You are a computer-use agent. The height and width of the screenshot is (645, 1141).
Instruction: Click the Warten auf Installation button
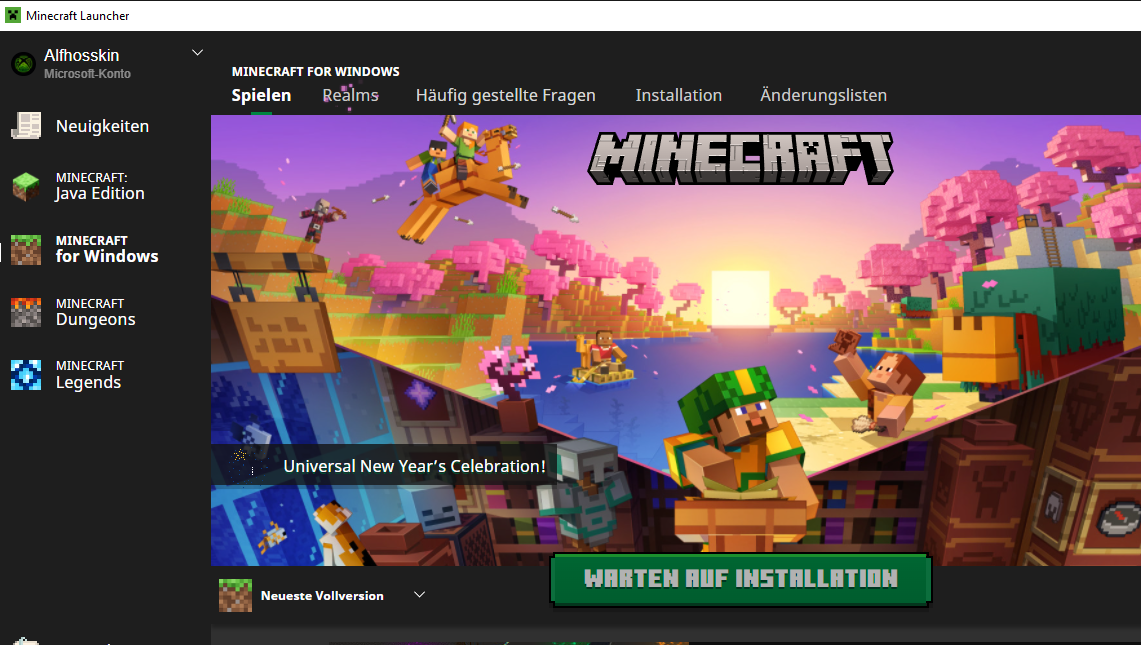pos(740,578)
